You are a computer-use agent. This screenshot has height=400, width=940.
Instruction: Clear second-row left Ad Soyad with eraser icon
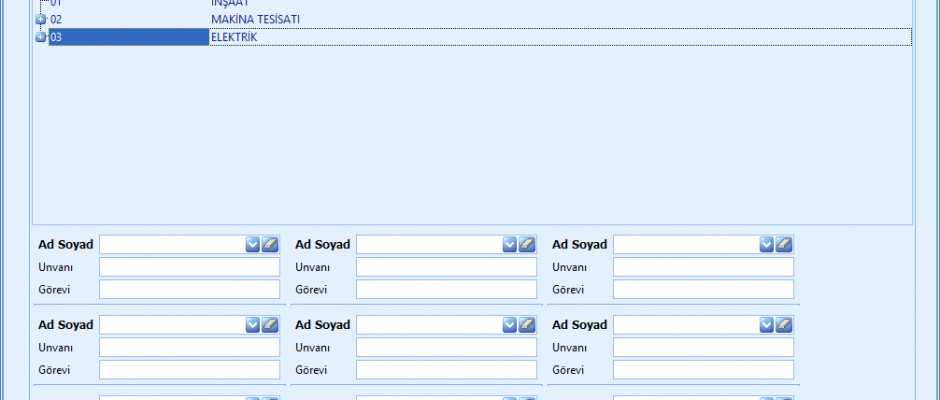click(x=270, y=325)
